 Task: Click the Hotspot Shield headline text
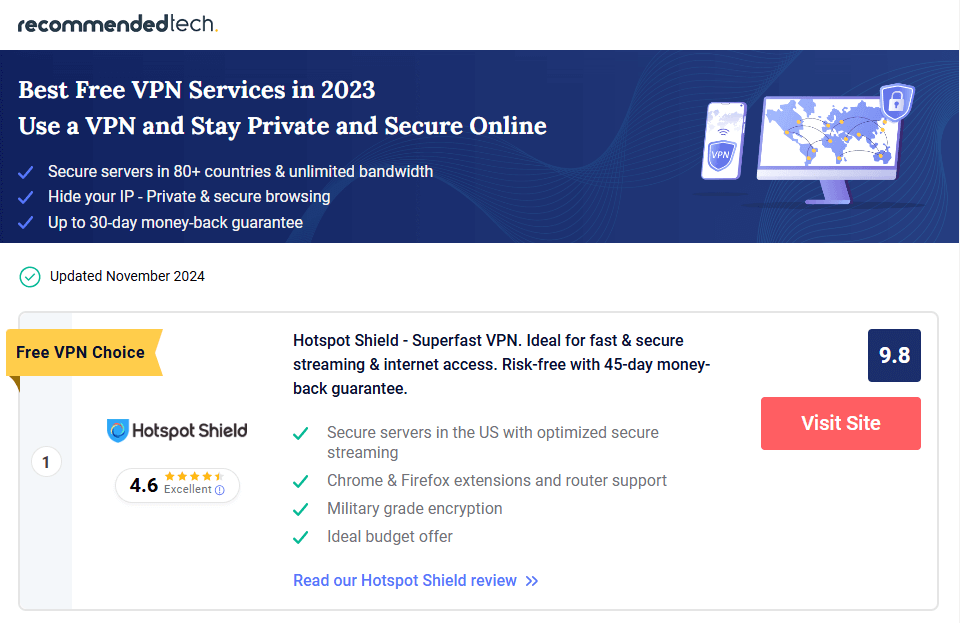pyautogui.click(x=501, y=363)
